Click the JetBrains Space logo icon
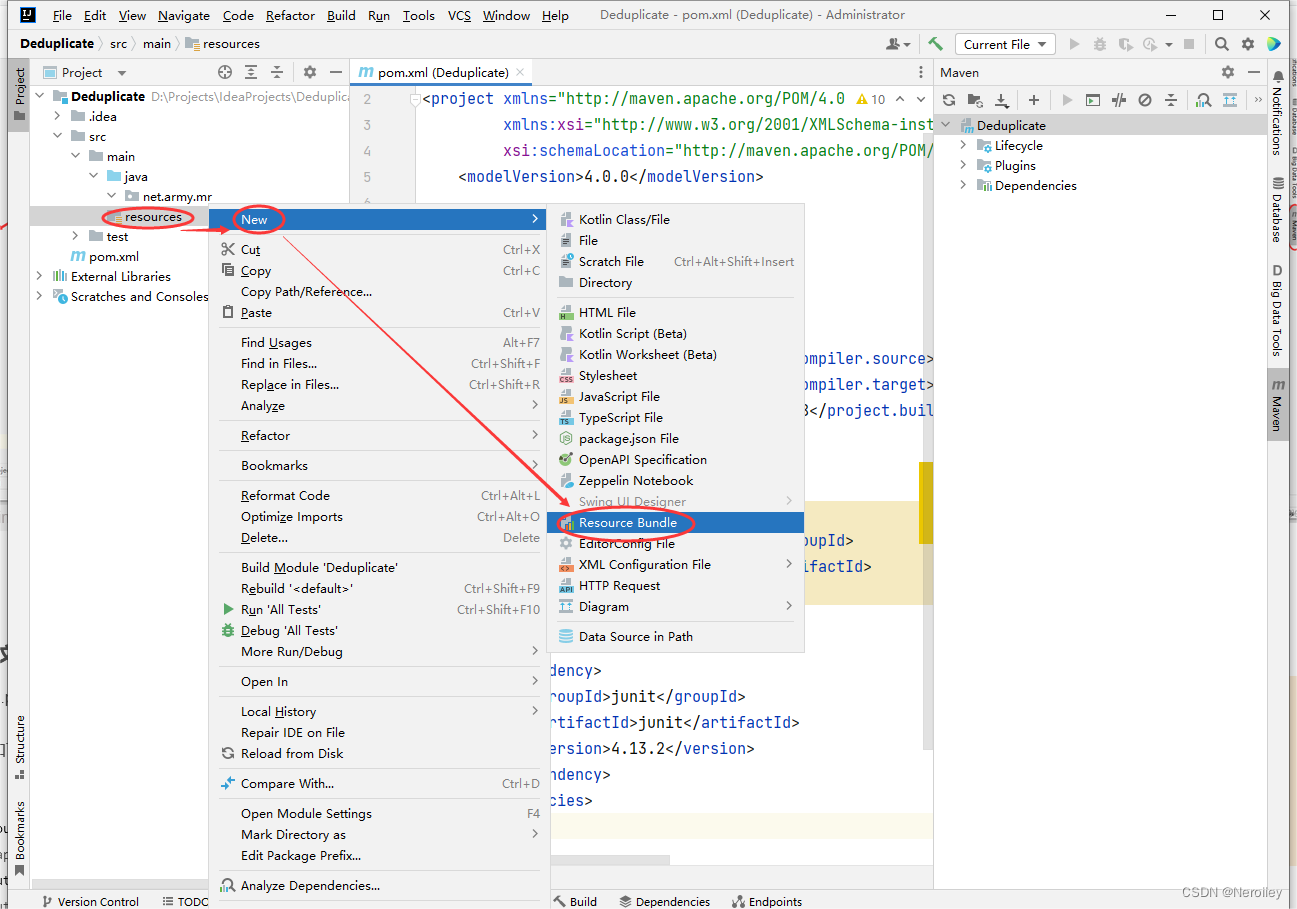This screenshot has height=909, width=1297. (x=1273, y=44)
